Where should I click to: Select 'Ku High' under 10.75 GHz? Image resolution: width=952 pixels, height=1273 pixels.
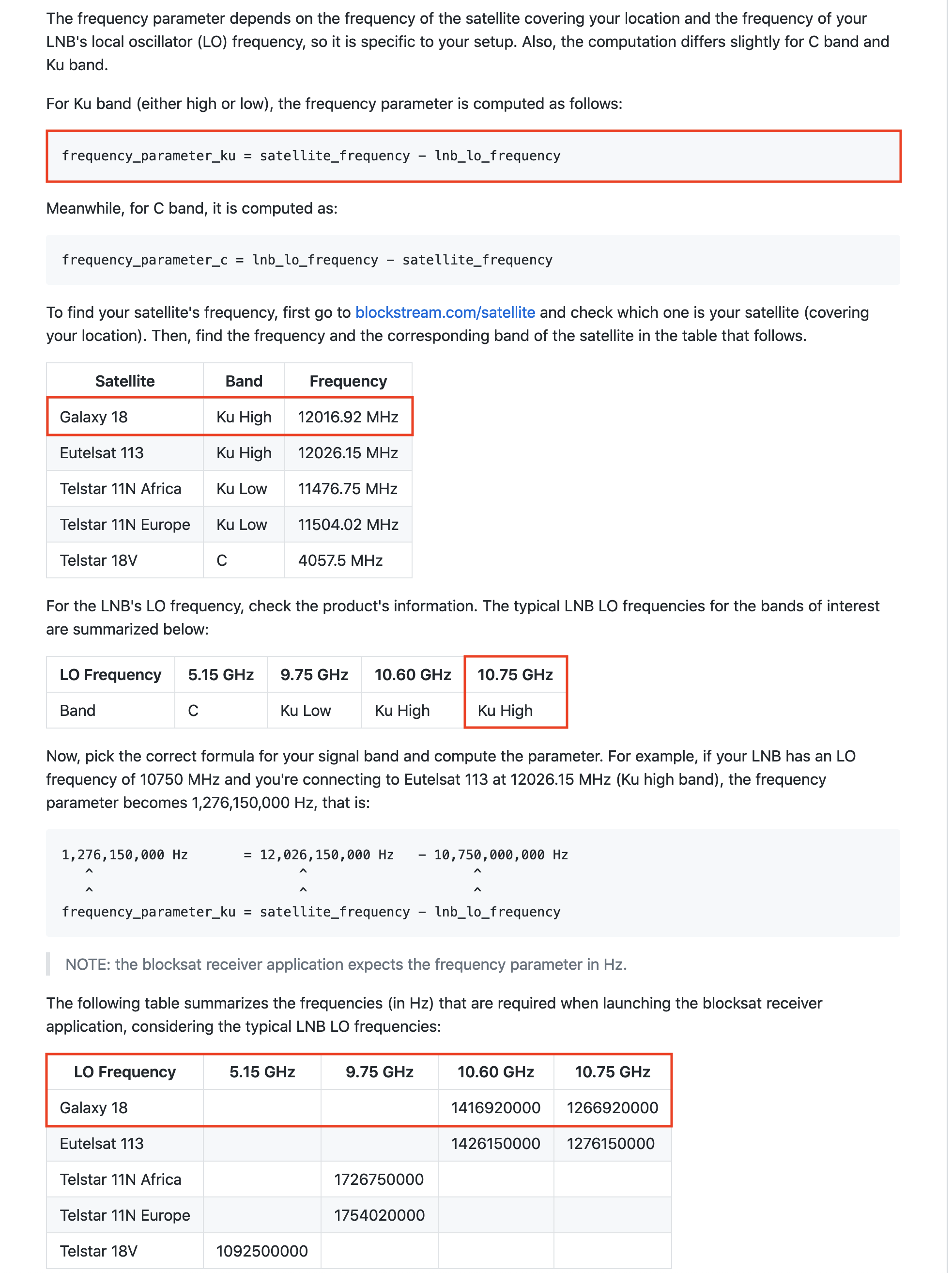515,710
